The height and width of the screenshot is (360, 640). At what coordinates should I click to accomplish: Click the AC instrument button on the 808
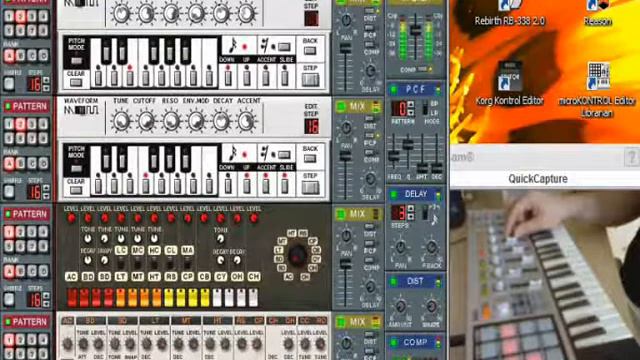(71, 276)
